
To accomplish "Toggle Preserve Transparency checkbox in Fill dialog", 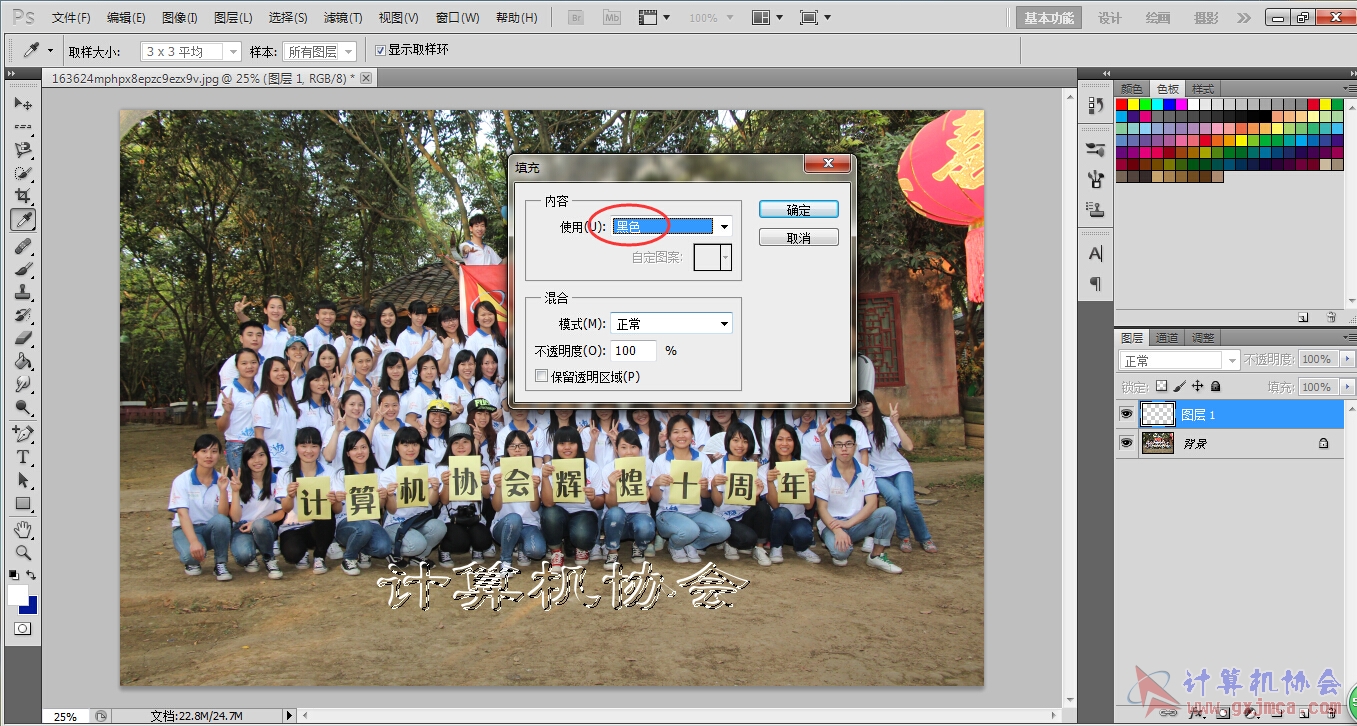I will tap(542, 377).
